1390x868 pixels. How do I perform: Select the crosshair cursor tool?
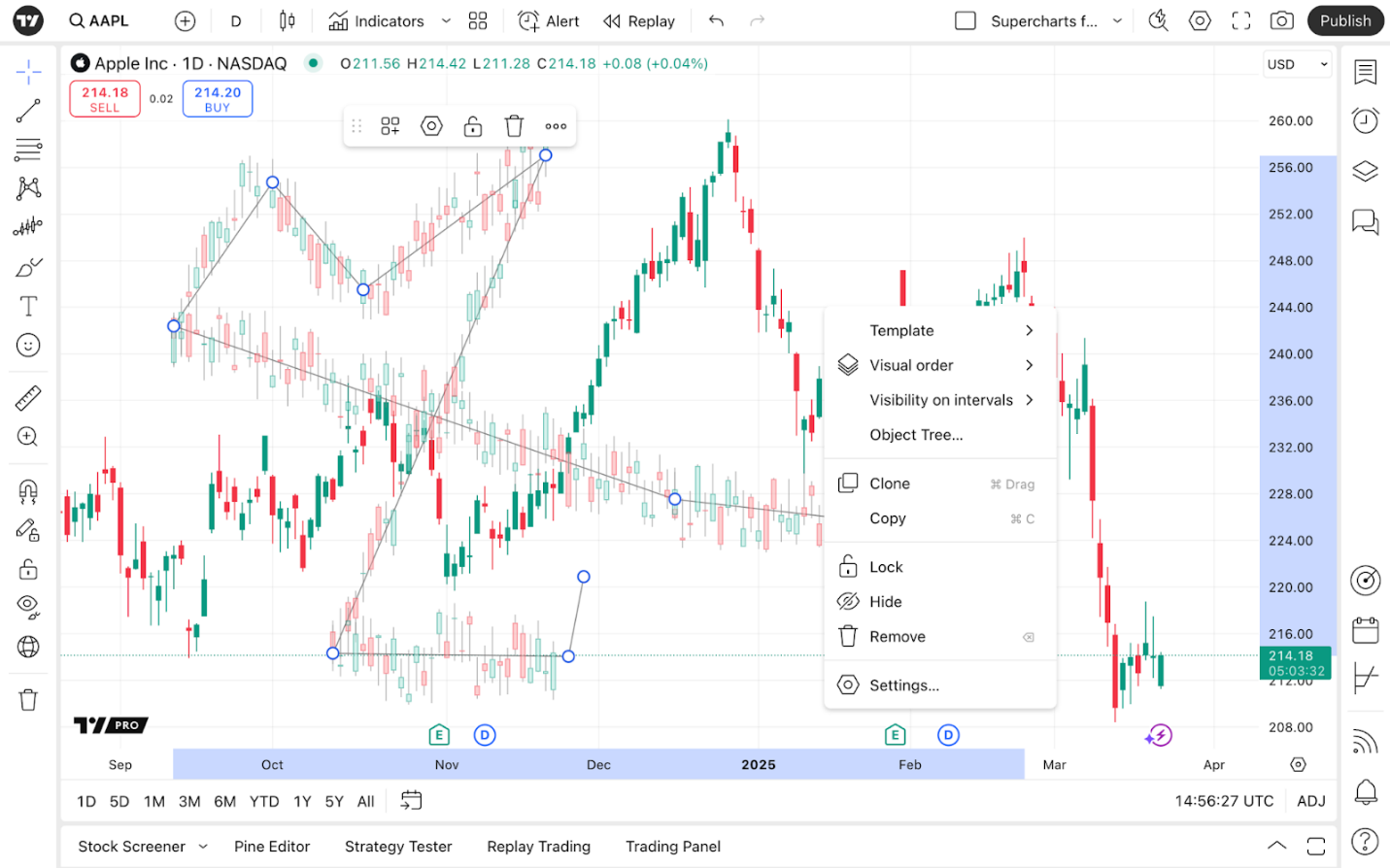(x=28, y=71)
